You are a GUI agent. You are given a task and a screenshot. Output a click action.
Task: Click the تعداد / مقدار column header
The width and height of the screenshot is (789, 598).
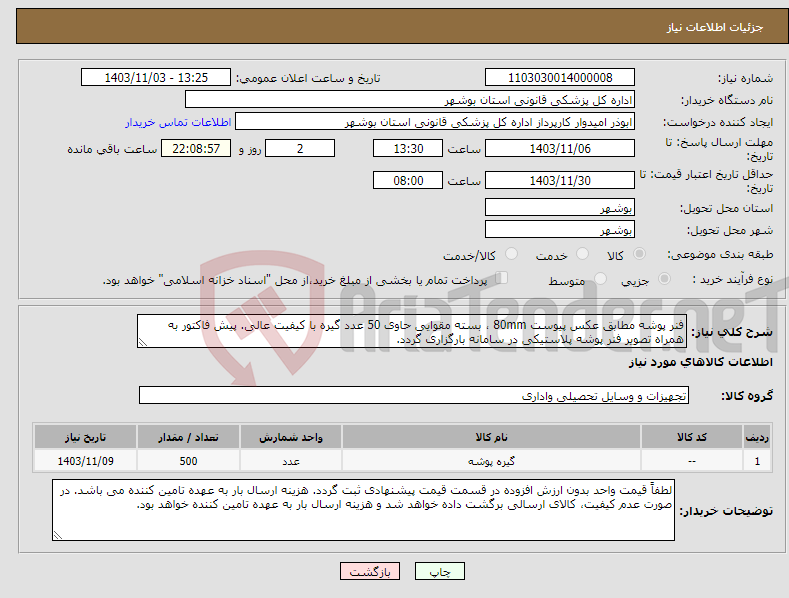[x=188, y=437]
